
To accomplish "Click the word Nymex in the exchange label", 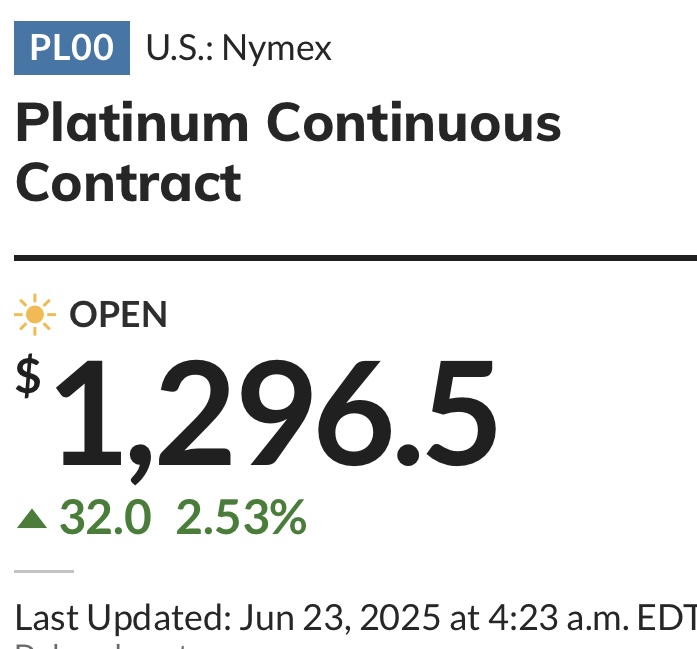I will click(x=277, y=49).
